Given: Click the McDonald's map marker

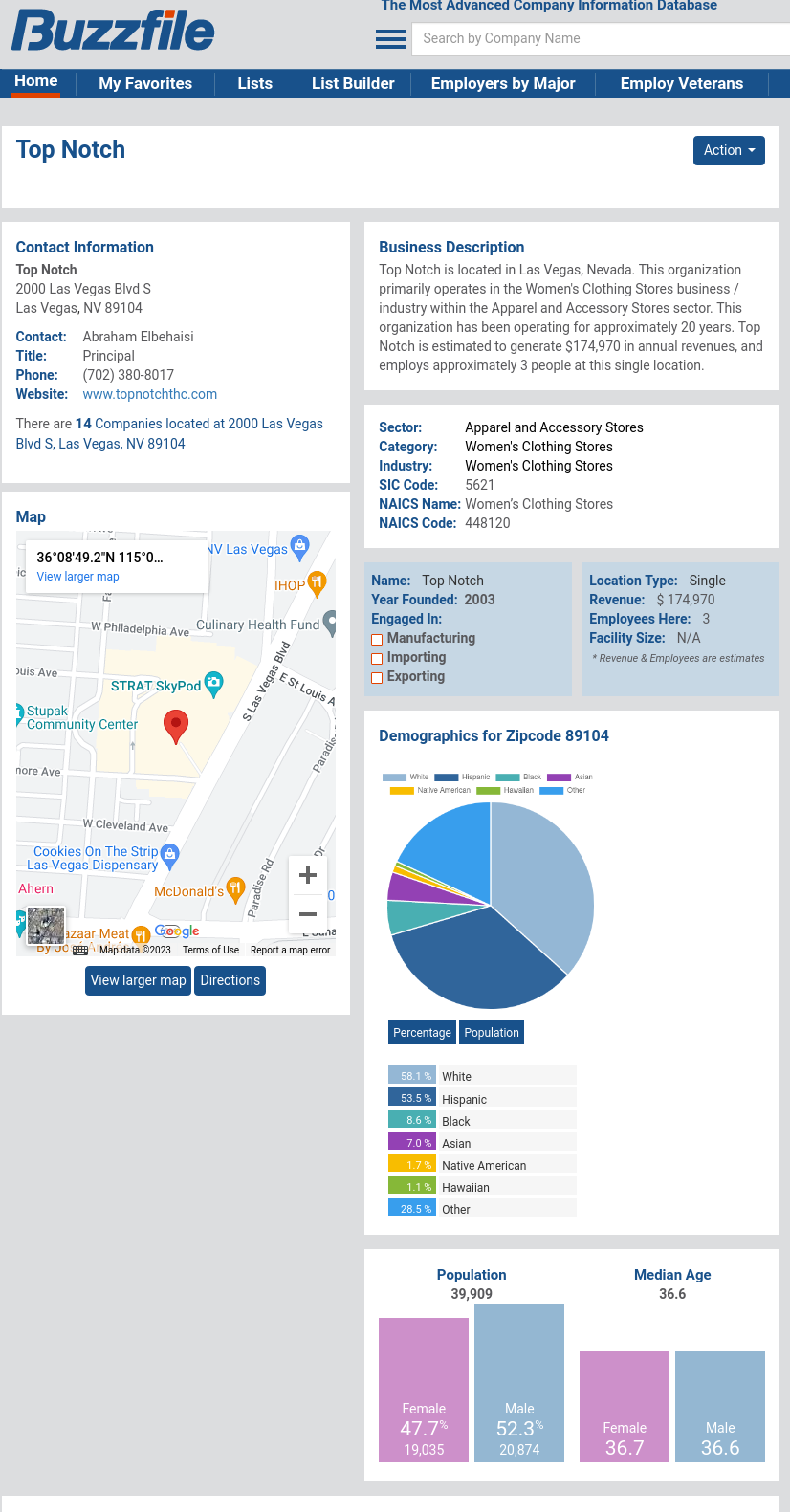Looking at the screenshot, I should [x=235, y=889].
